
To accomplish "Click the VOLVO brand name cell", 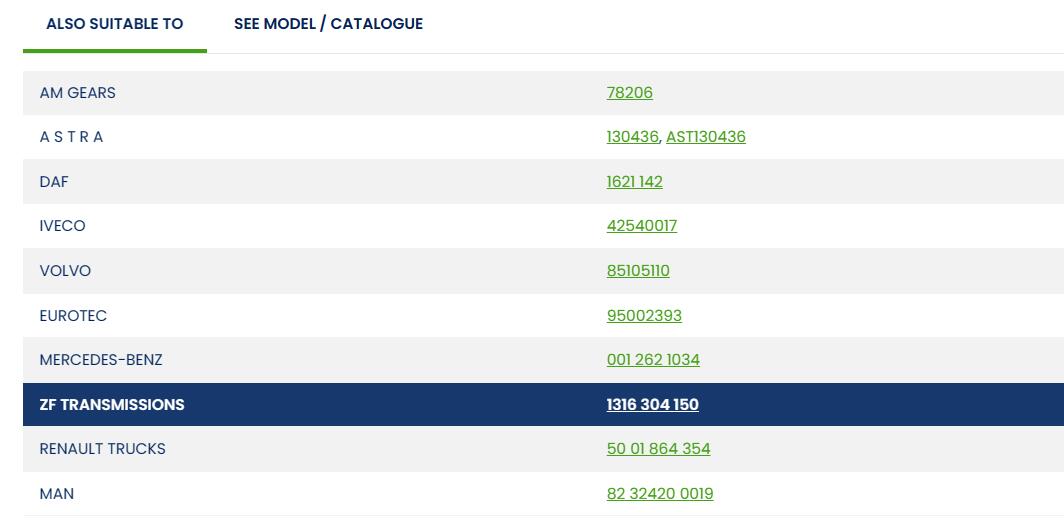I will pyautogui.click(x=65, y=271).
